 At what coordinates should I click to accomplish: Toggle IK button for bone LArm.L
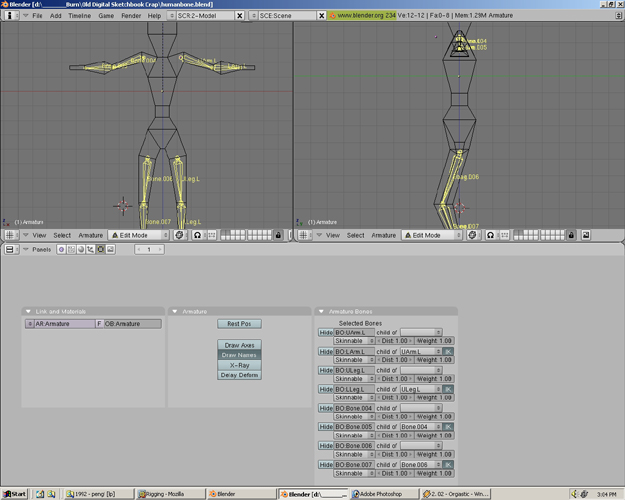(448, 352)
